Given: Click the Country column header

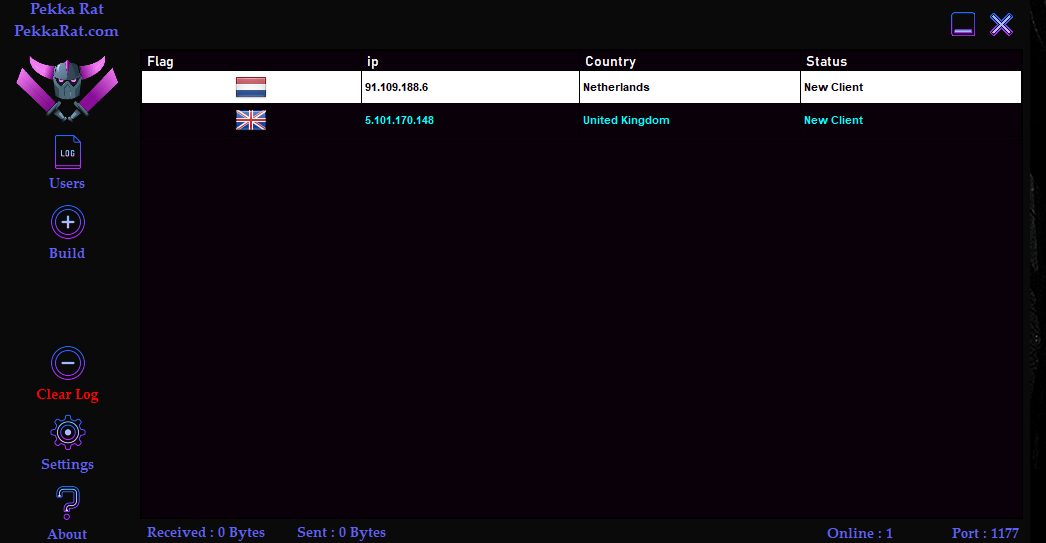Looking at the screenshot, I should (610, 62).
